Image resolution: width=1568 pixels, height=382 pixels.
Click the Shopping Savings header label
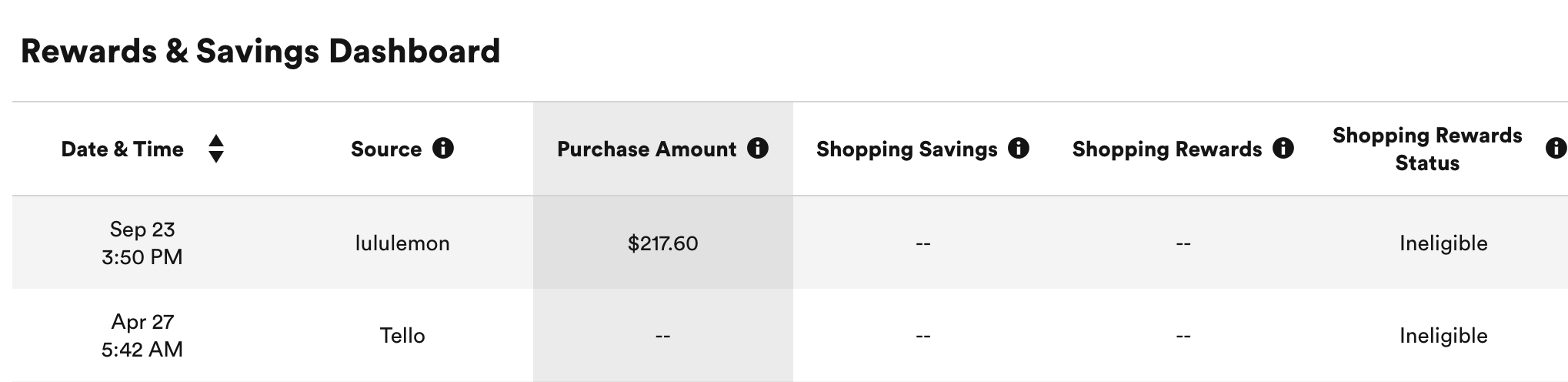point(906,149)
